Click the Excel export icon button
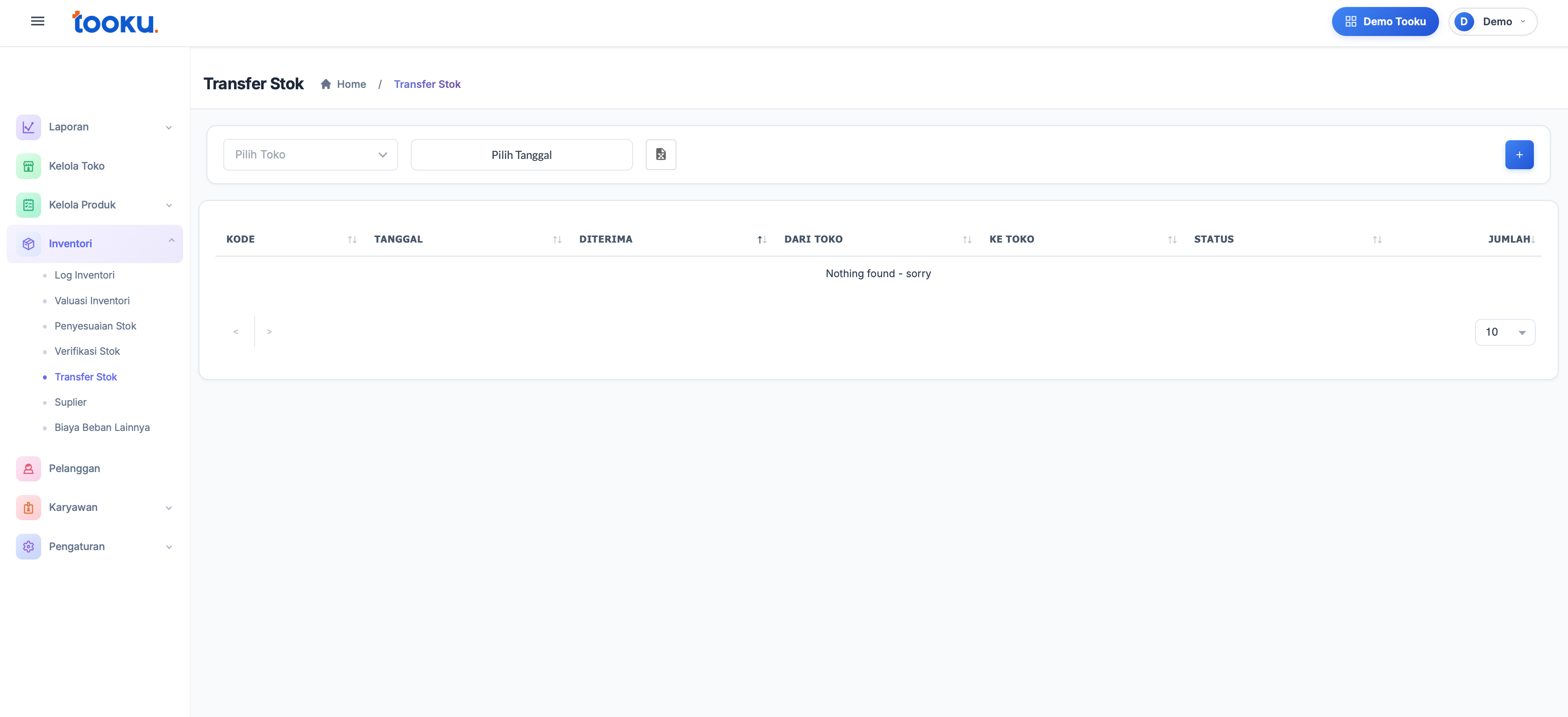This screenshot has height=717, width=1568. tap(661, 155)
